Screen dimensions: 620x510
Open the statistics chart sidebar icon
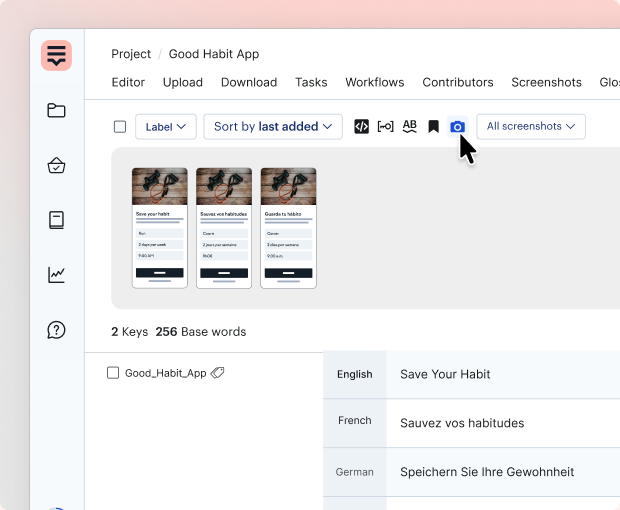(56, 275)
